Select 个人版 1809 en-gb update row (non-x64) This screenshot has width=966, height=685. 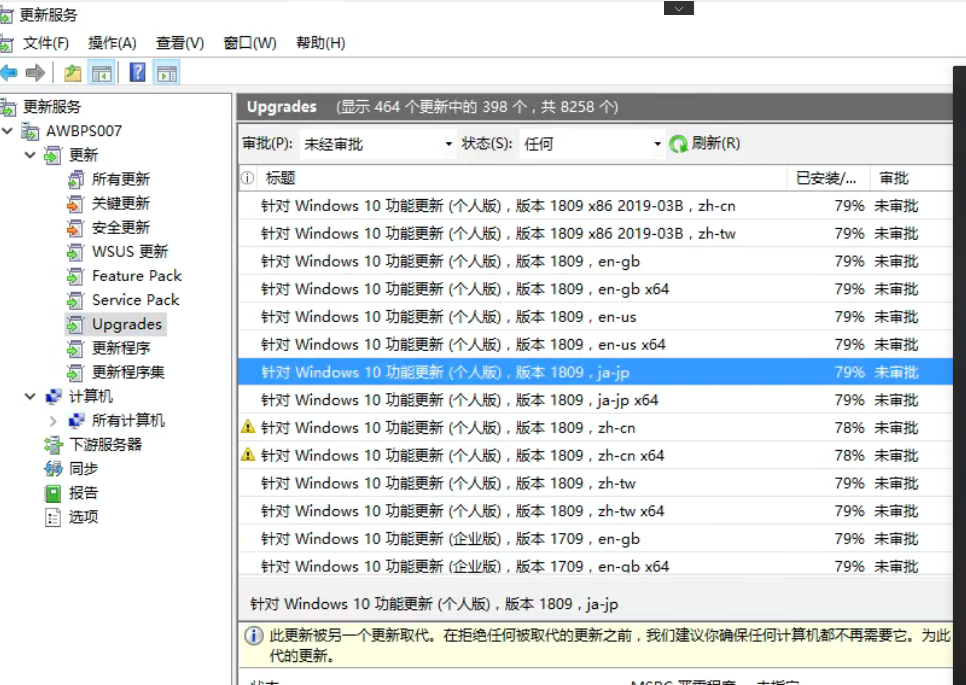pos(595,261)
